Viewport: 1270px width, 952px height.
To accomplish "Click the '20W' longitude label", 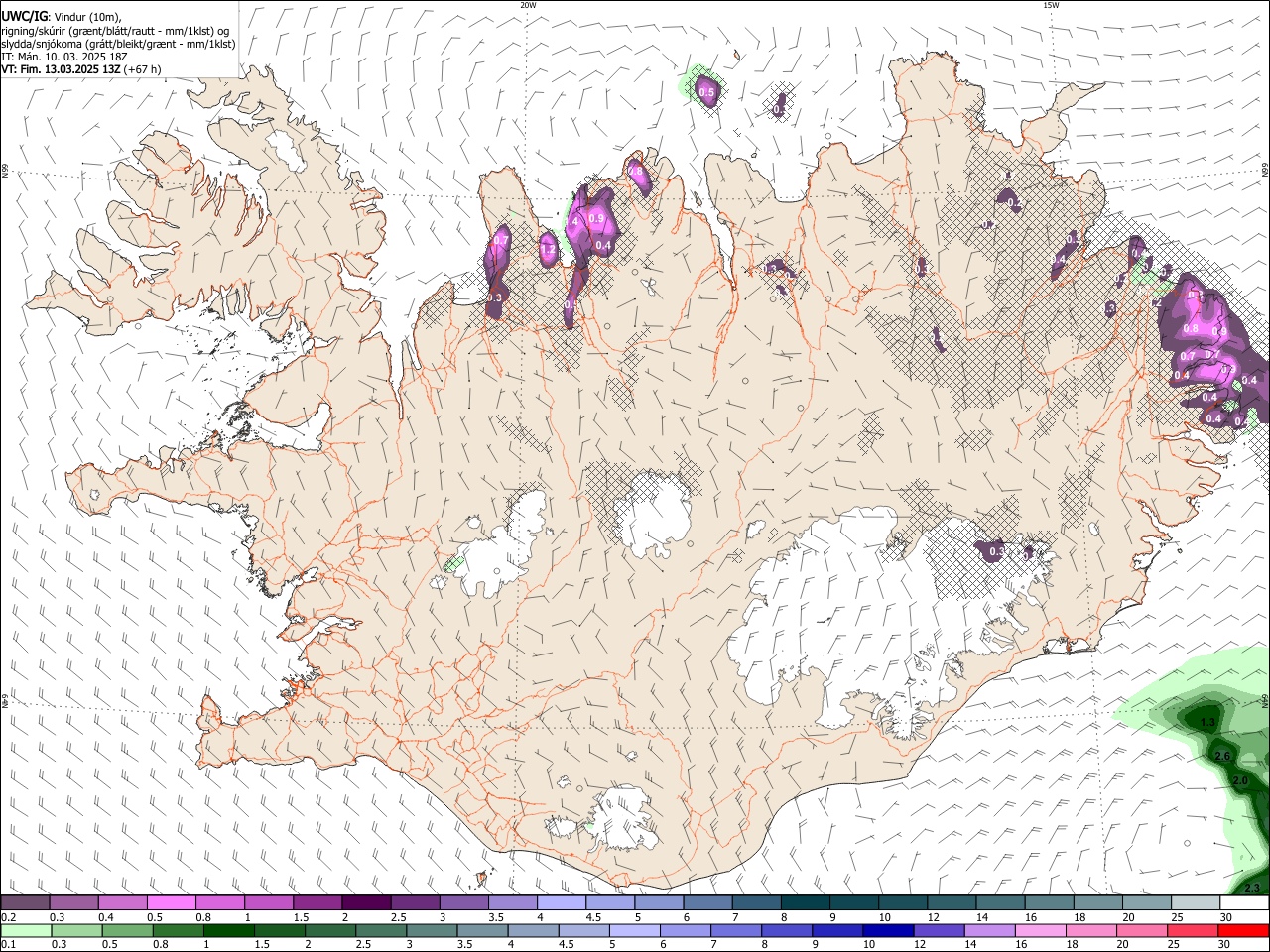I will (x=528, y=5).
